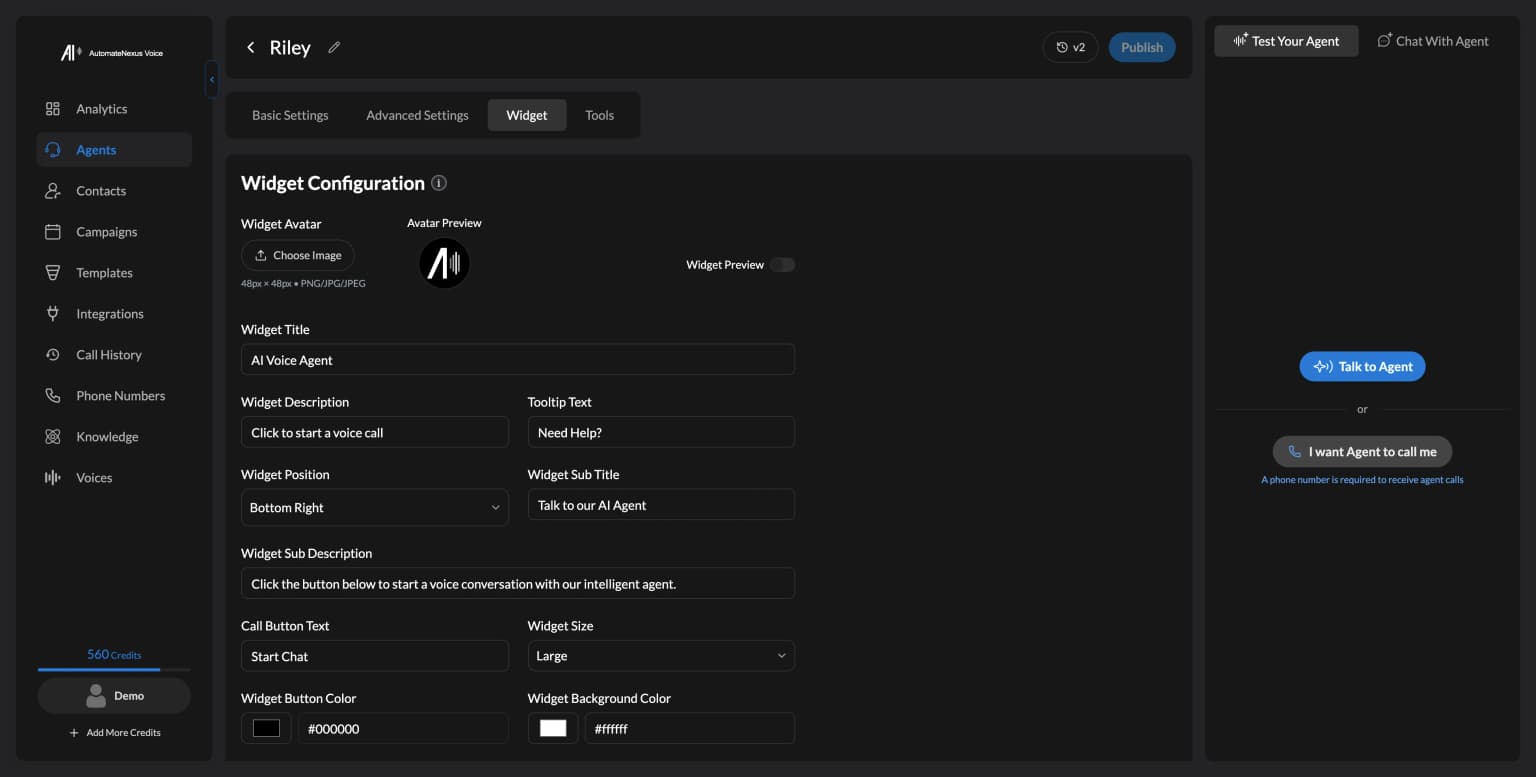
Task: Edit agent name with pencil icon
Action: tap(334, 47)
